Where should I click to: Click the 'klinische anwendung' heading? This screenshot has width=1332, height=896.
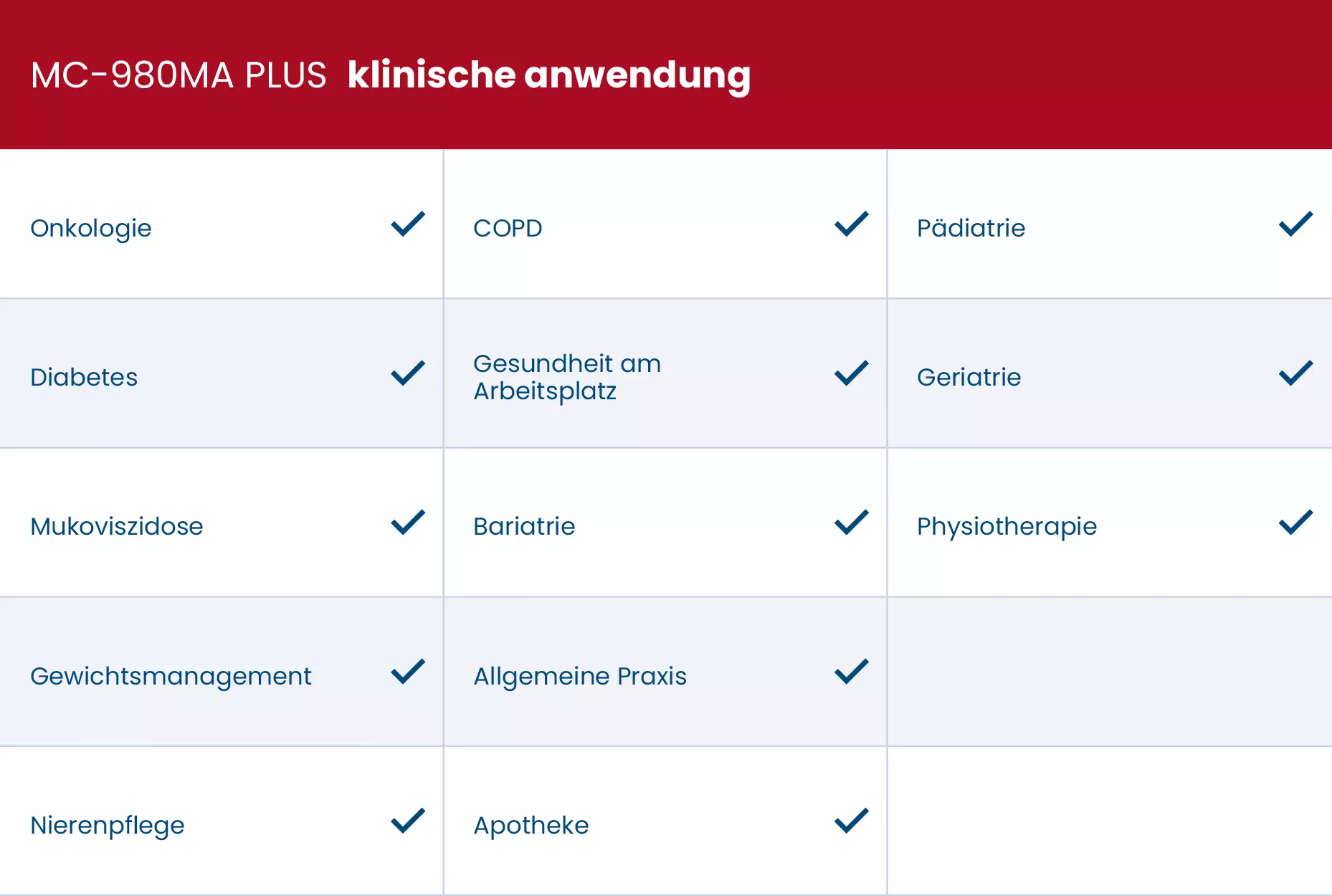[549, 76]
